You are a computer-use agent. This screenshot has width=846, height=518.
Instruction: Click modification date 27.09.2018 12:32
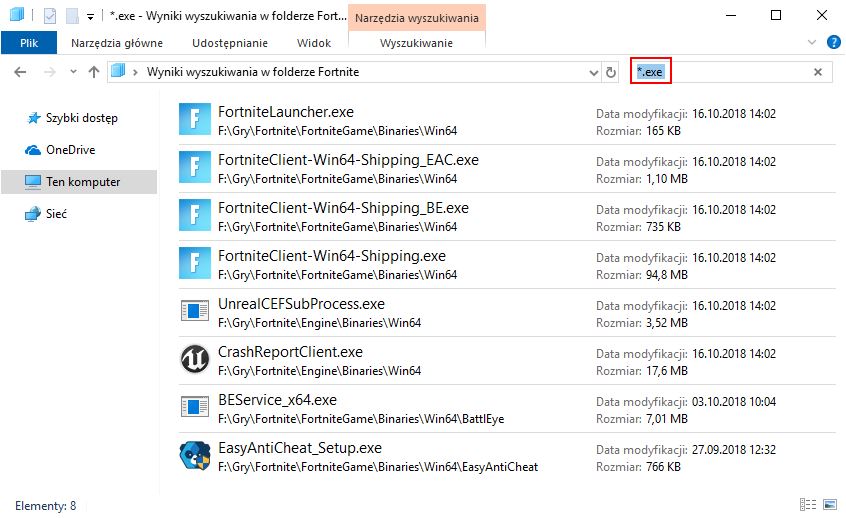pos(734,449)
